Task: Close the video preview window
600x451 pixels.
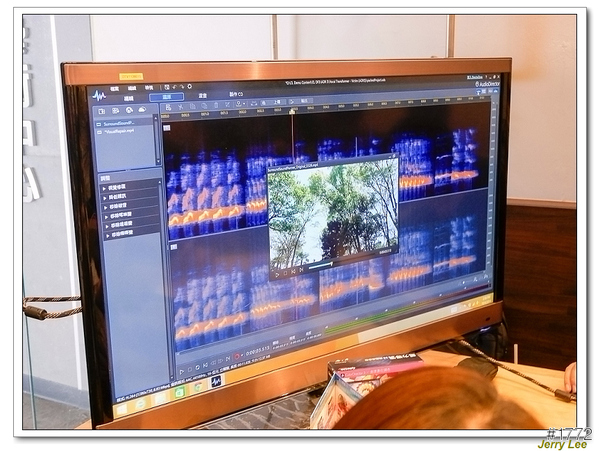Action: point(393,156)
